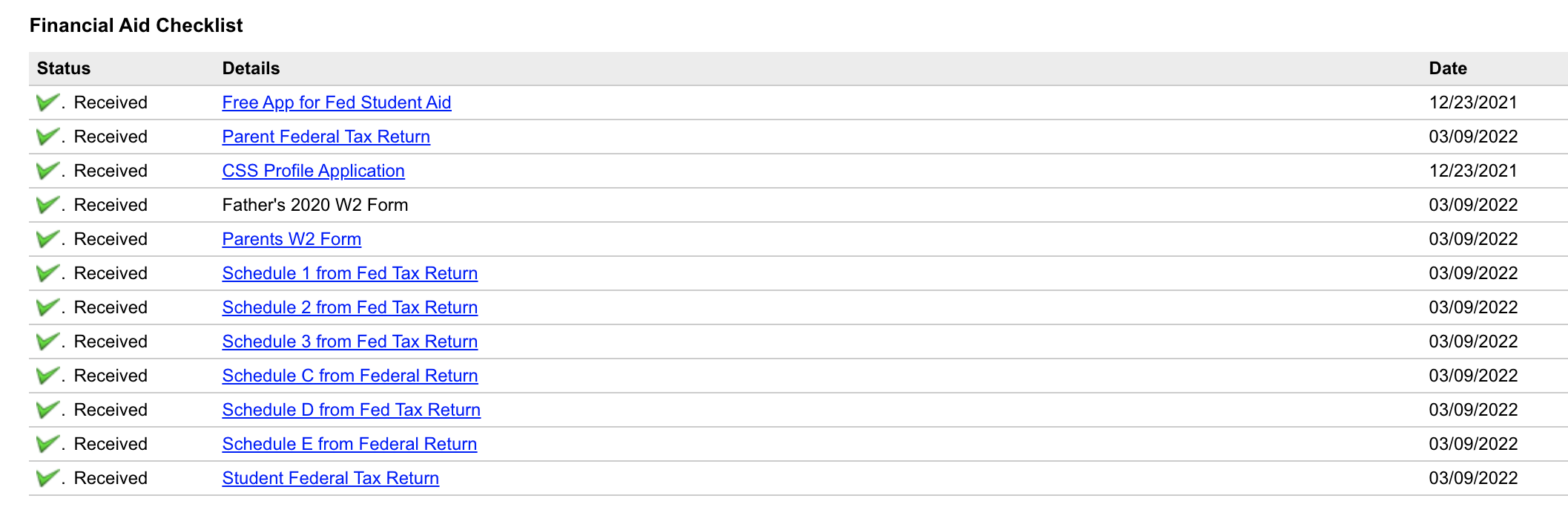
Task: Open Schedule 2 from Fed Tax Return
Action: 349,307
